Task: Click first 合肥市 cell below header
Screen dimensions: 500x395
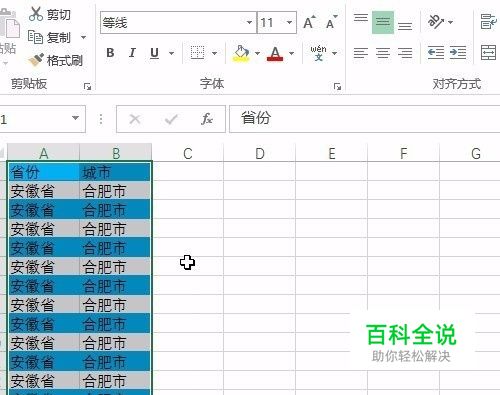Action: (x=116, y=191)
